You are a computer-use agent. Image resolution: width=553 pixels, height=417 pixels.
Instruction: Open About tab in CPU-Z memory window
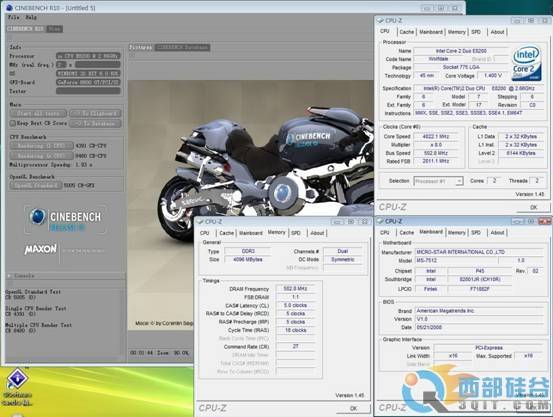(x=317, y=233)
